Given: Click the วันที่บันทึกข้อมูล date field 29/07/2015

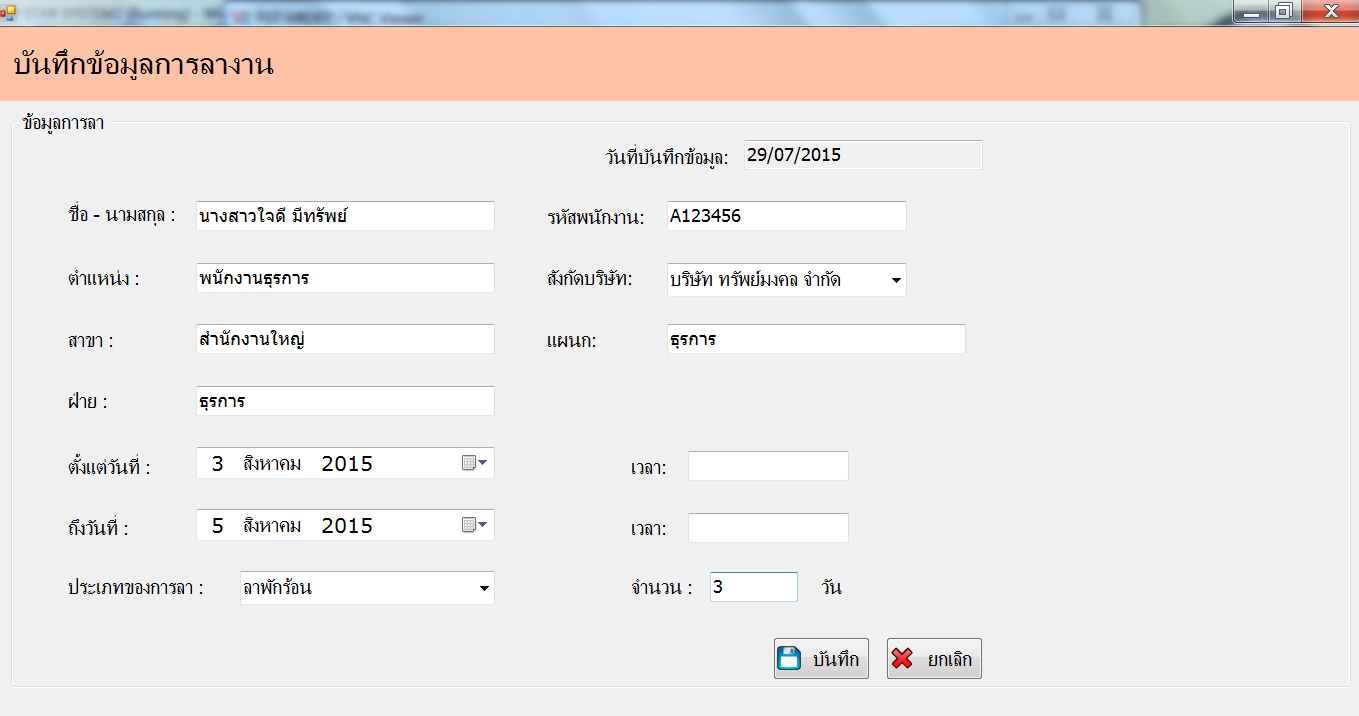Looking at the screenshot, I should [863, 155].
